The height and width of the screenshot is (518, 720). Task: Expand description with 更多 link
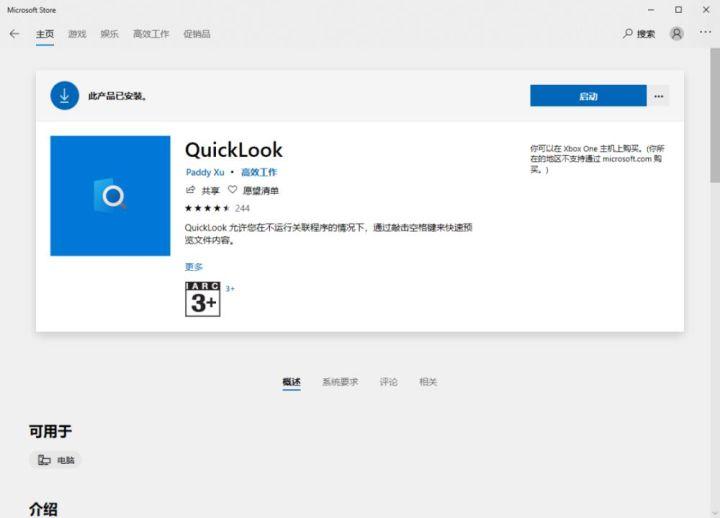(x=194, y=267)
